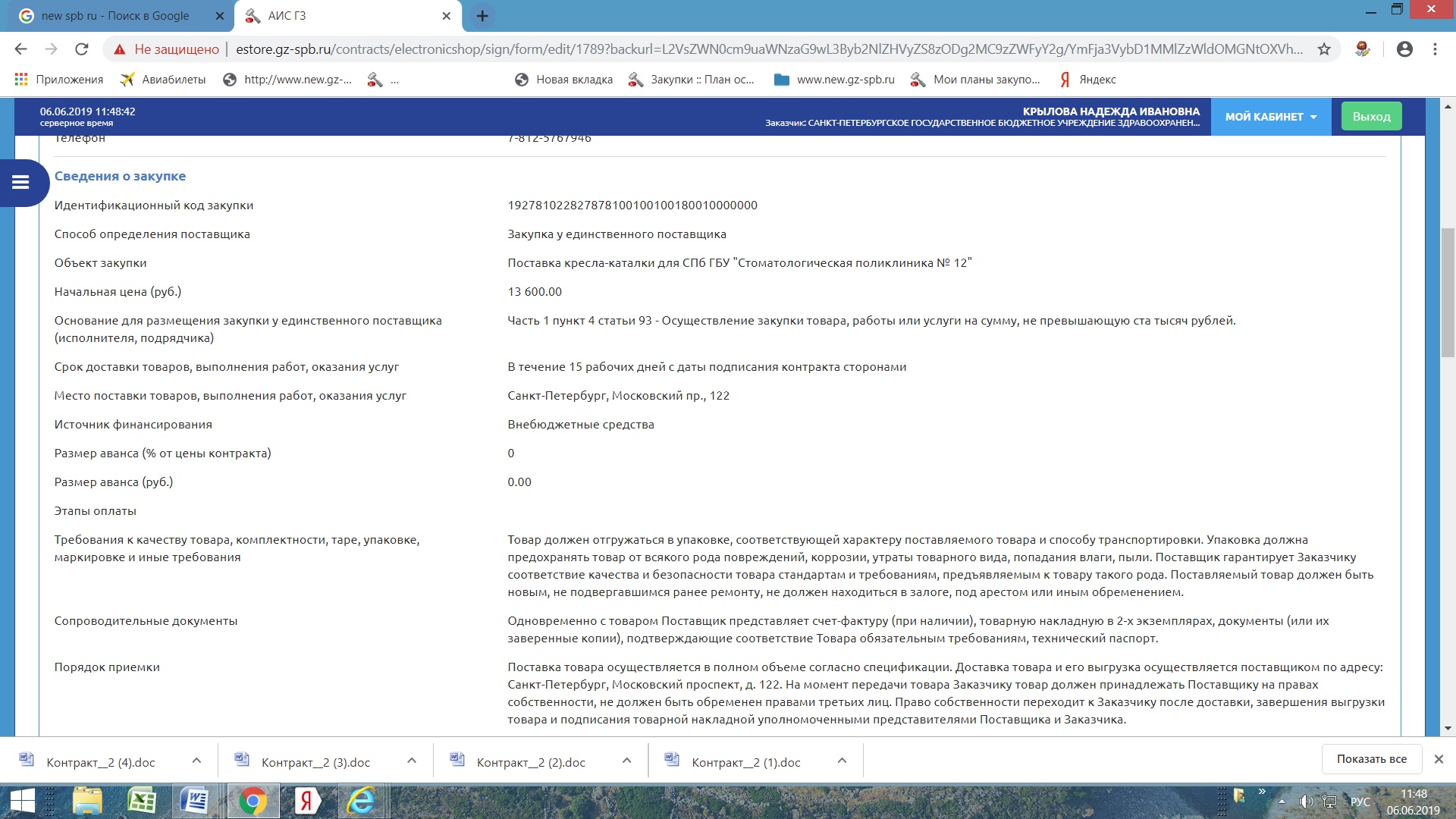Expand options for Контракт__2 (3).doc download
Viewport: 1456px width, 819px height.
click(412, 761)
